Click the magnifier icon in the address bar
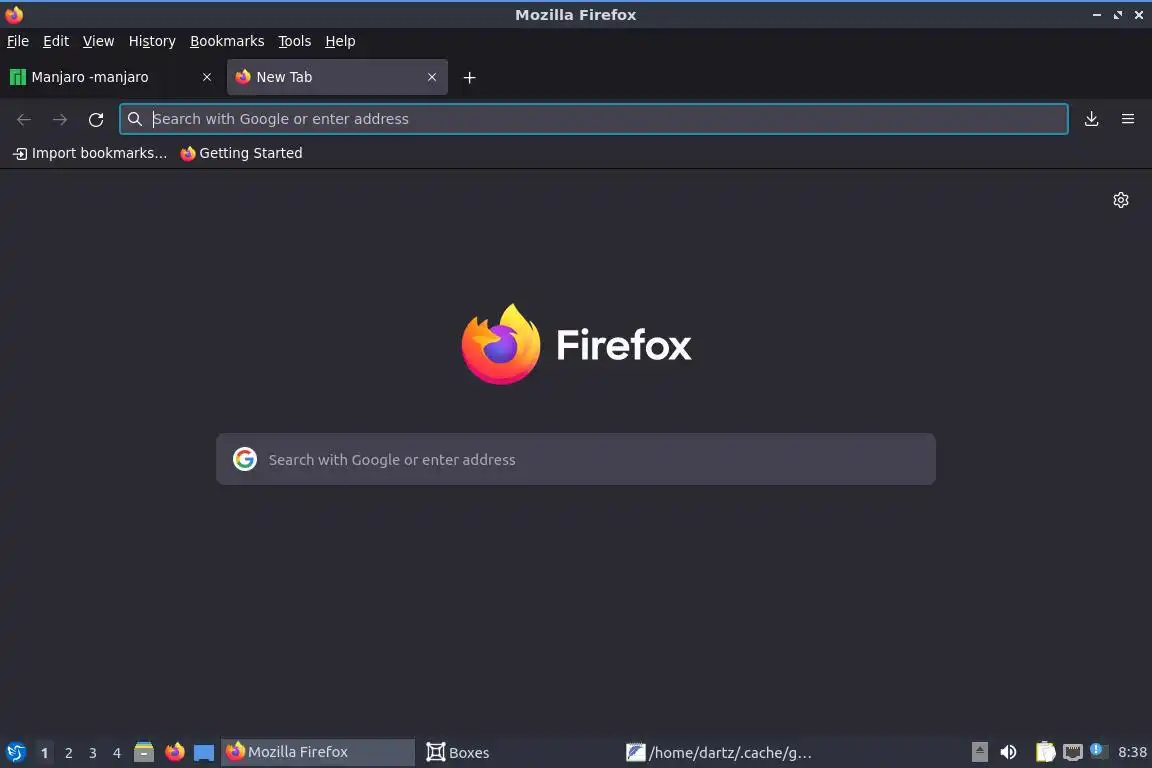The image size is (1152, 768). [x=134, y=119]
